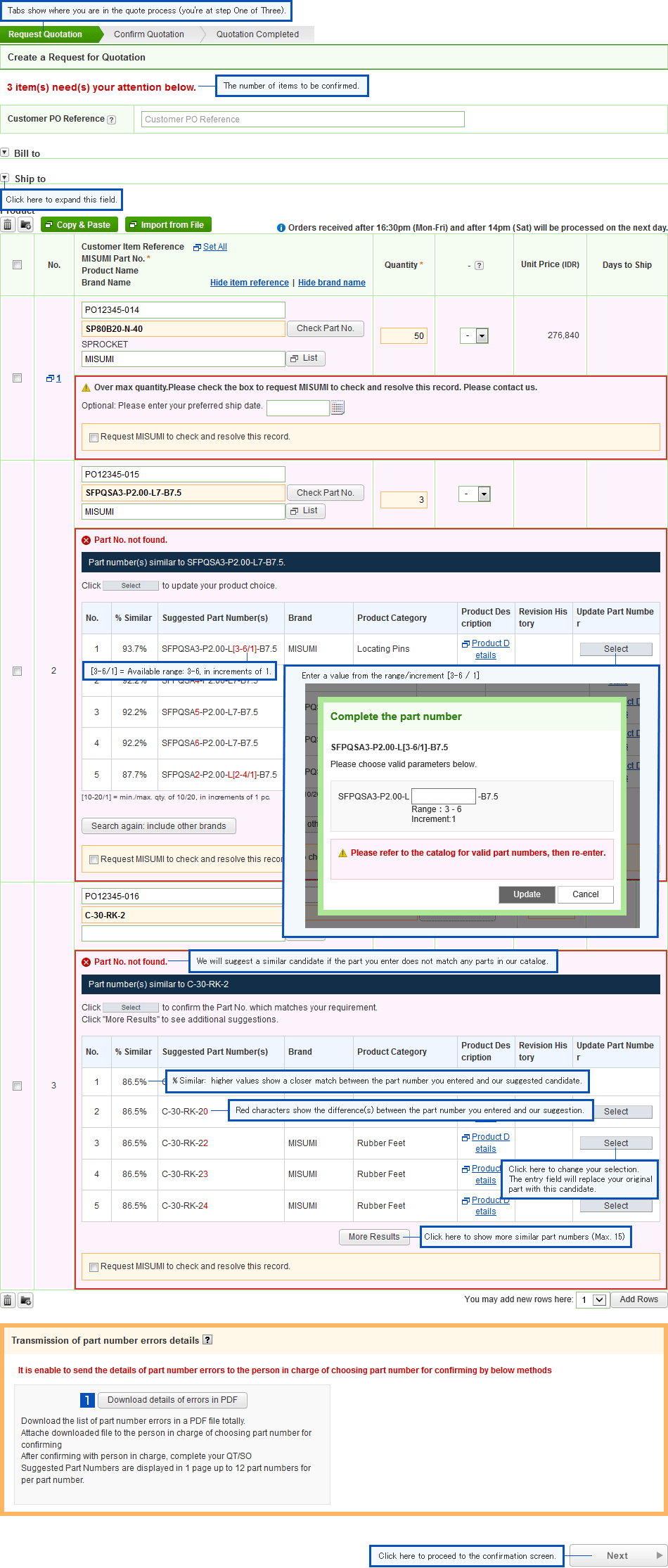Click suggested part SFPQSA5-P2.00-L7-B7.5 text
Image resolution: width=668 pixels, height=1568 pixels.
(210, 712)
